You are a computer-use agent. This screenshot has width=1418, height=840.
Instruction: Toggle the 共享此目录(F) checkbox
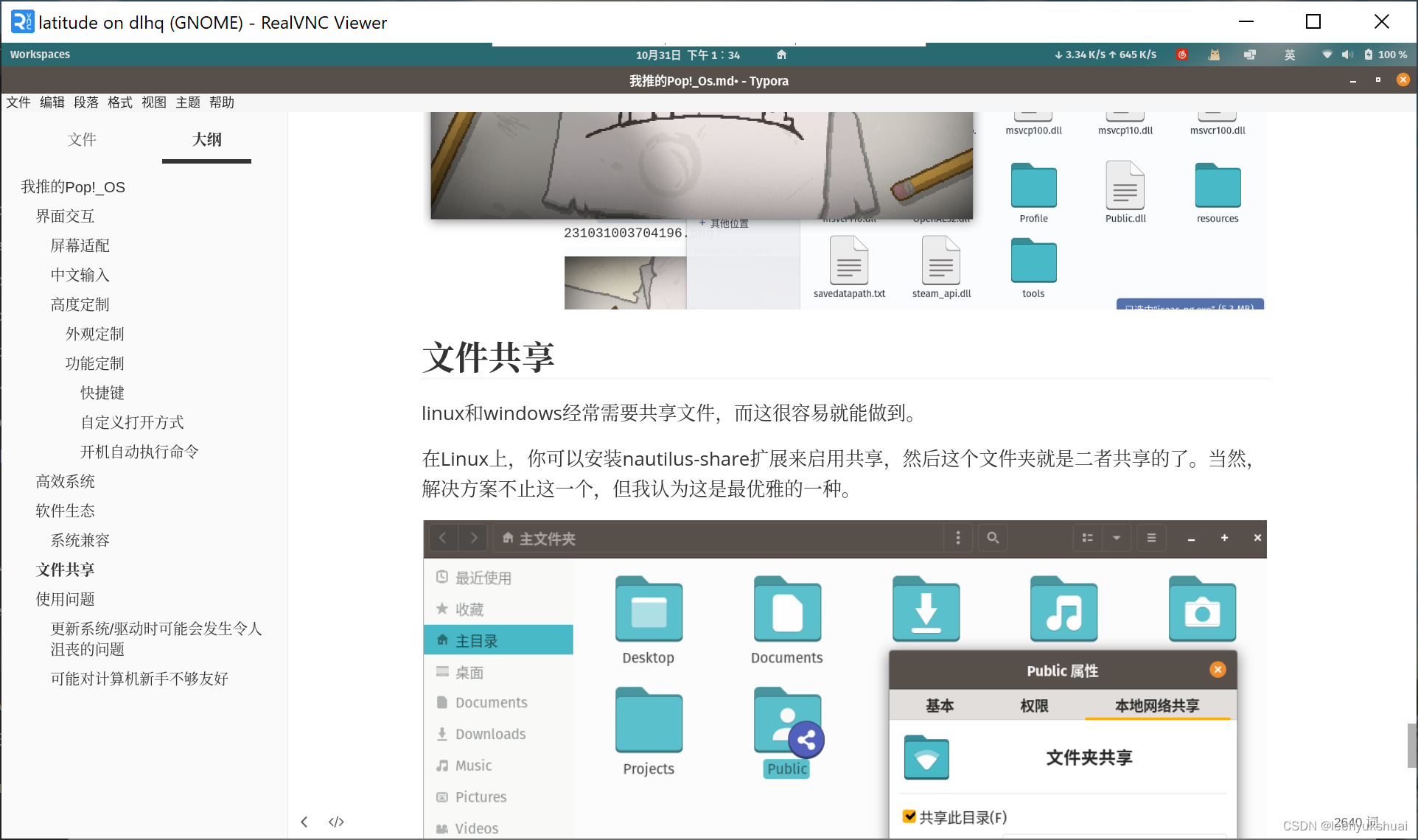coord(909,816)
